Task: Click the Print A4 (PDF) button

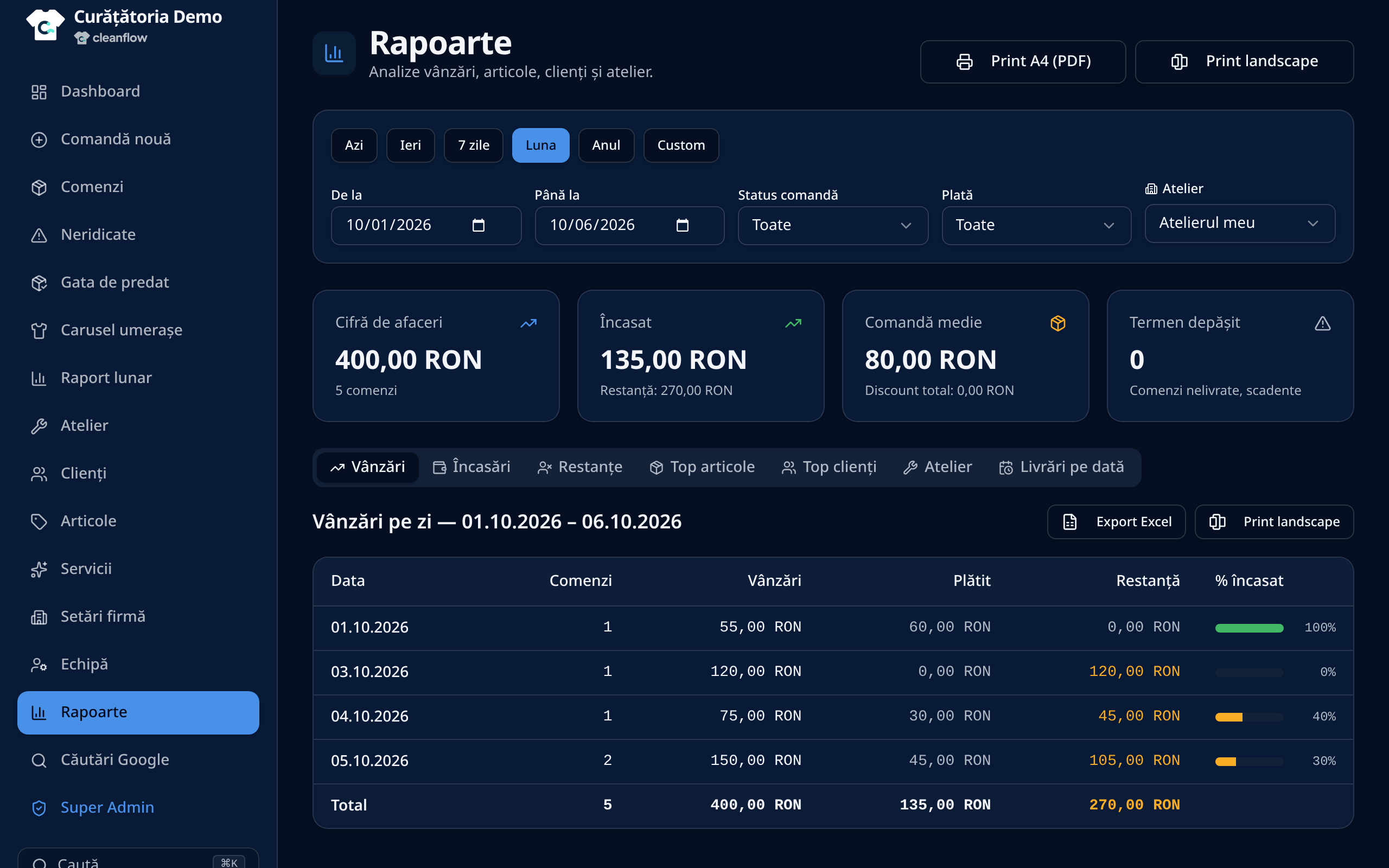Action: [1023, 61]
